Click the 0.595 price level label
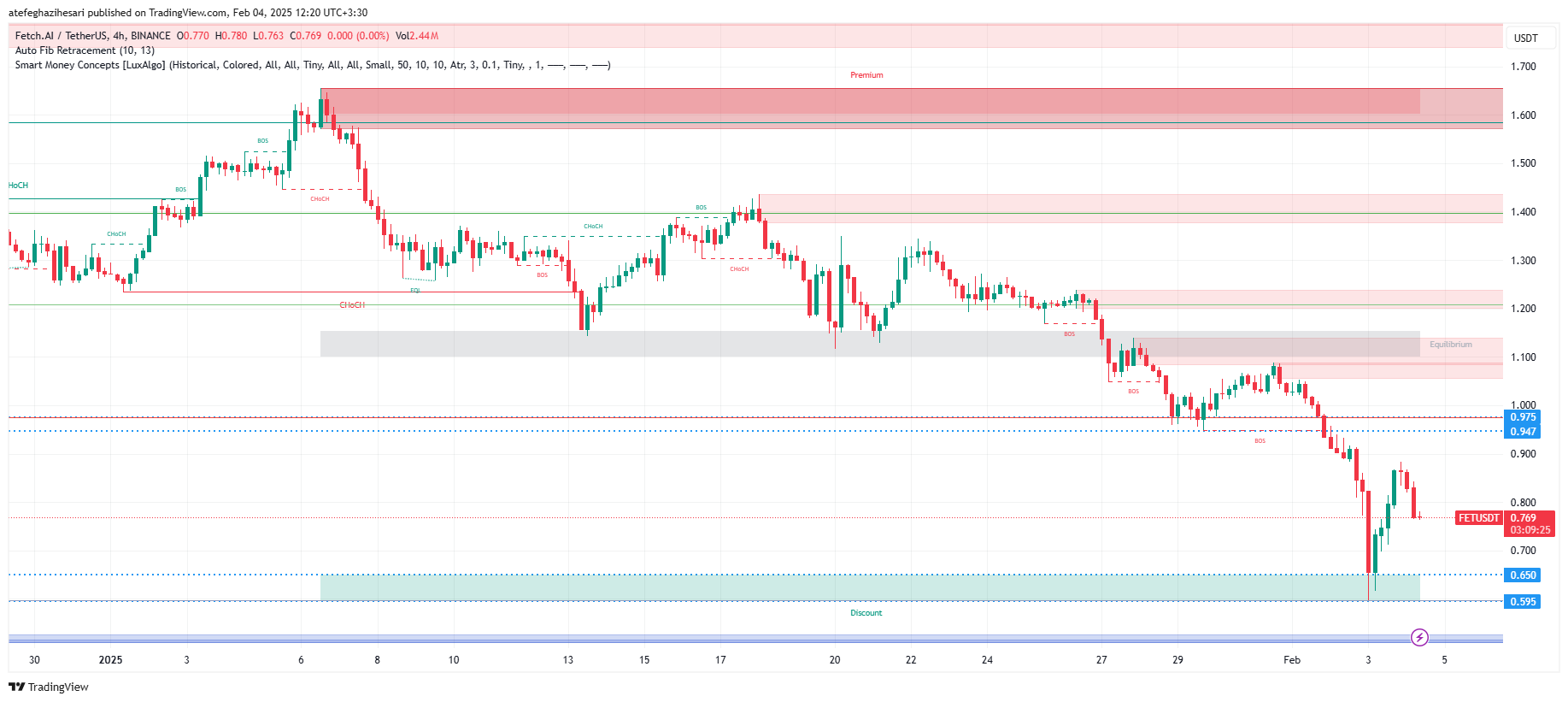Viewport: 1568px width, 702px height. (x=1523, y=602)
